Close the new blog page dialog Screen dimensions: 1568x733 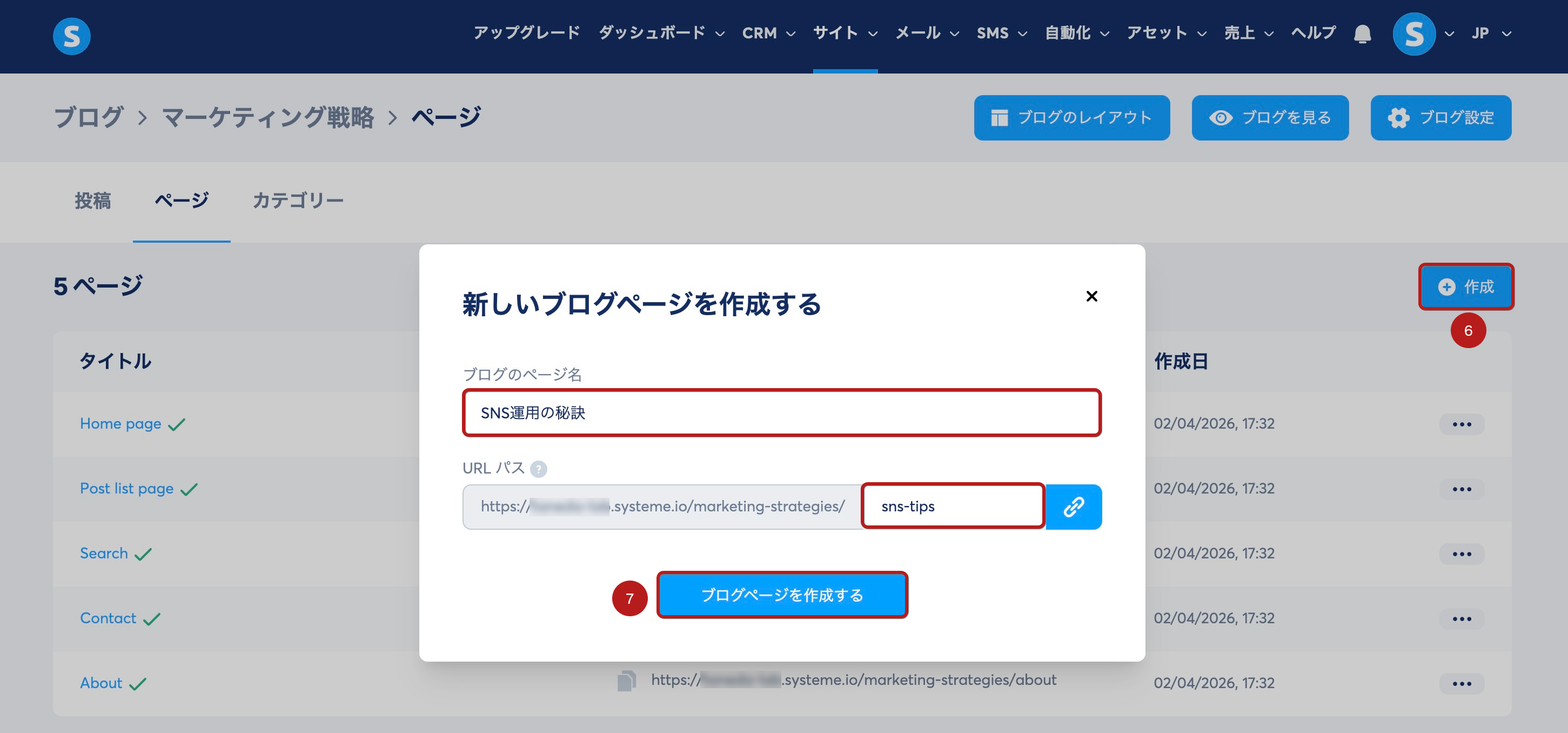point(1091,296)
